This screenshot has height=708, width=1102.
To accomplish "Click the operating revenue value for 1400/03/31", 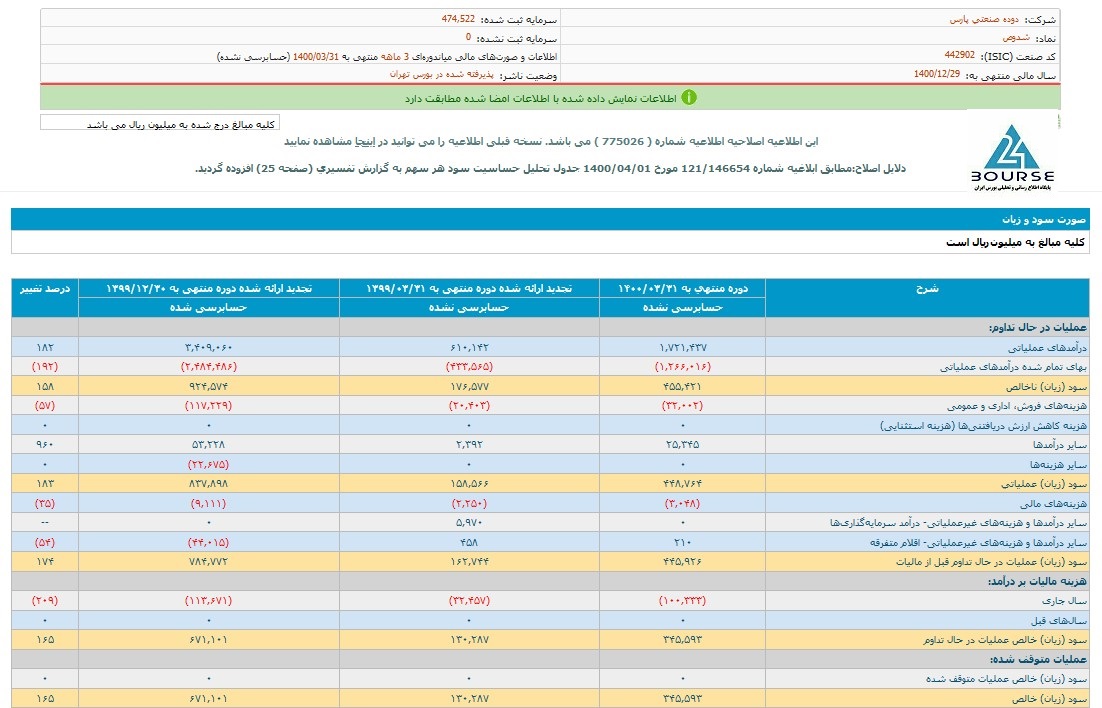I will point(682,347).
